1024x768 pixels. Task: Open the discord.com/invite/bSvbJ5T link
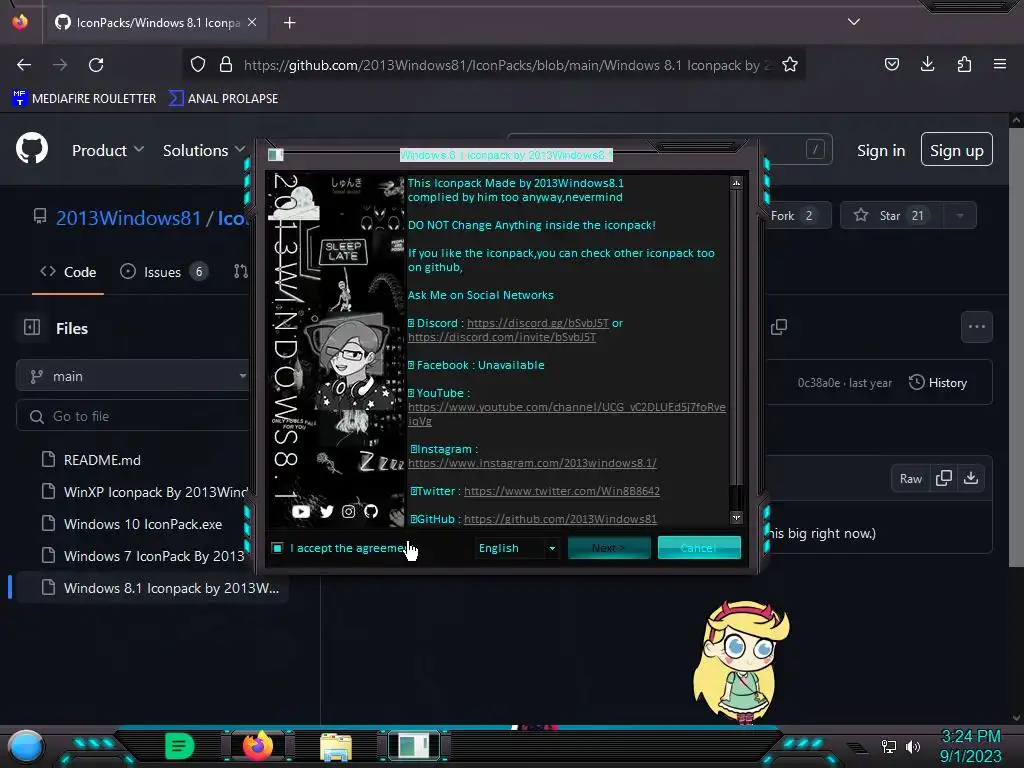502,337
